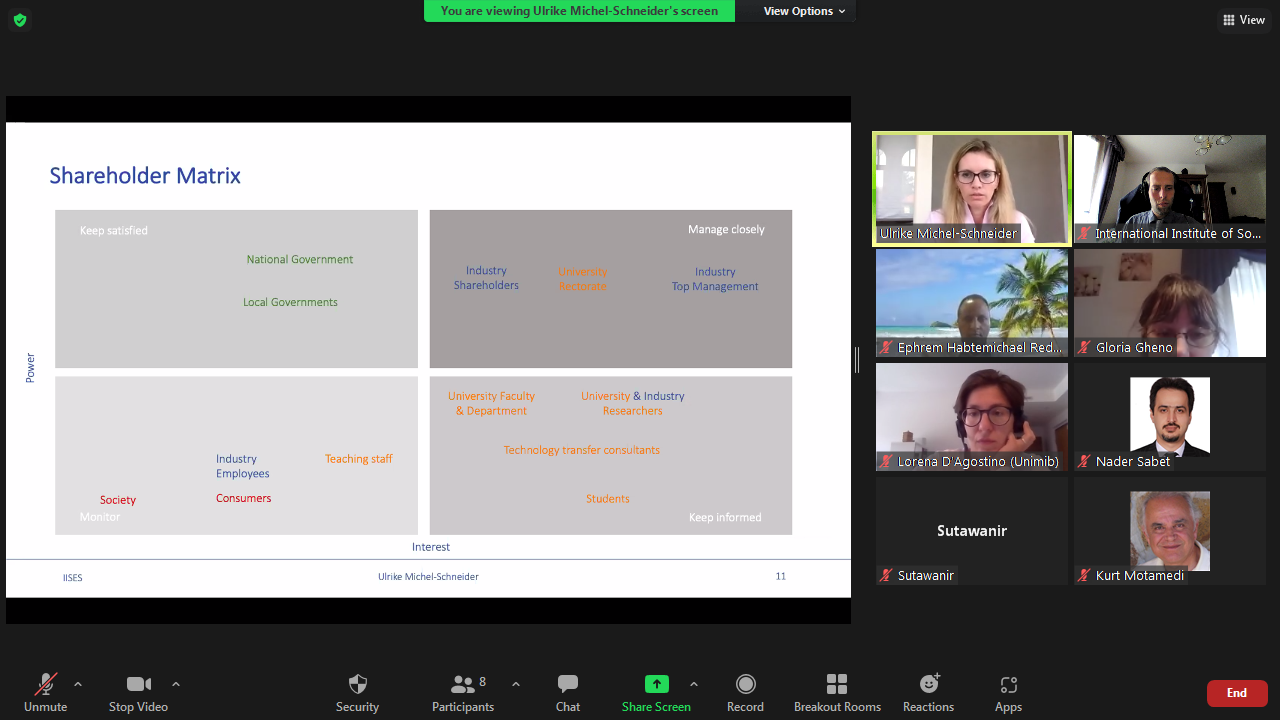Click the 'Interest' axis label
Image resolution: width=1280 pixels, height=720 pixels.
click(431, 547)
